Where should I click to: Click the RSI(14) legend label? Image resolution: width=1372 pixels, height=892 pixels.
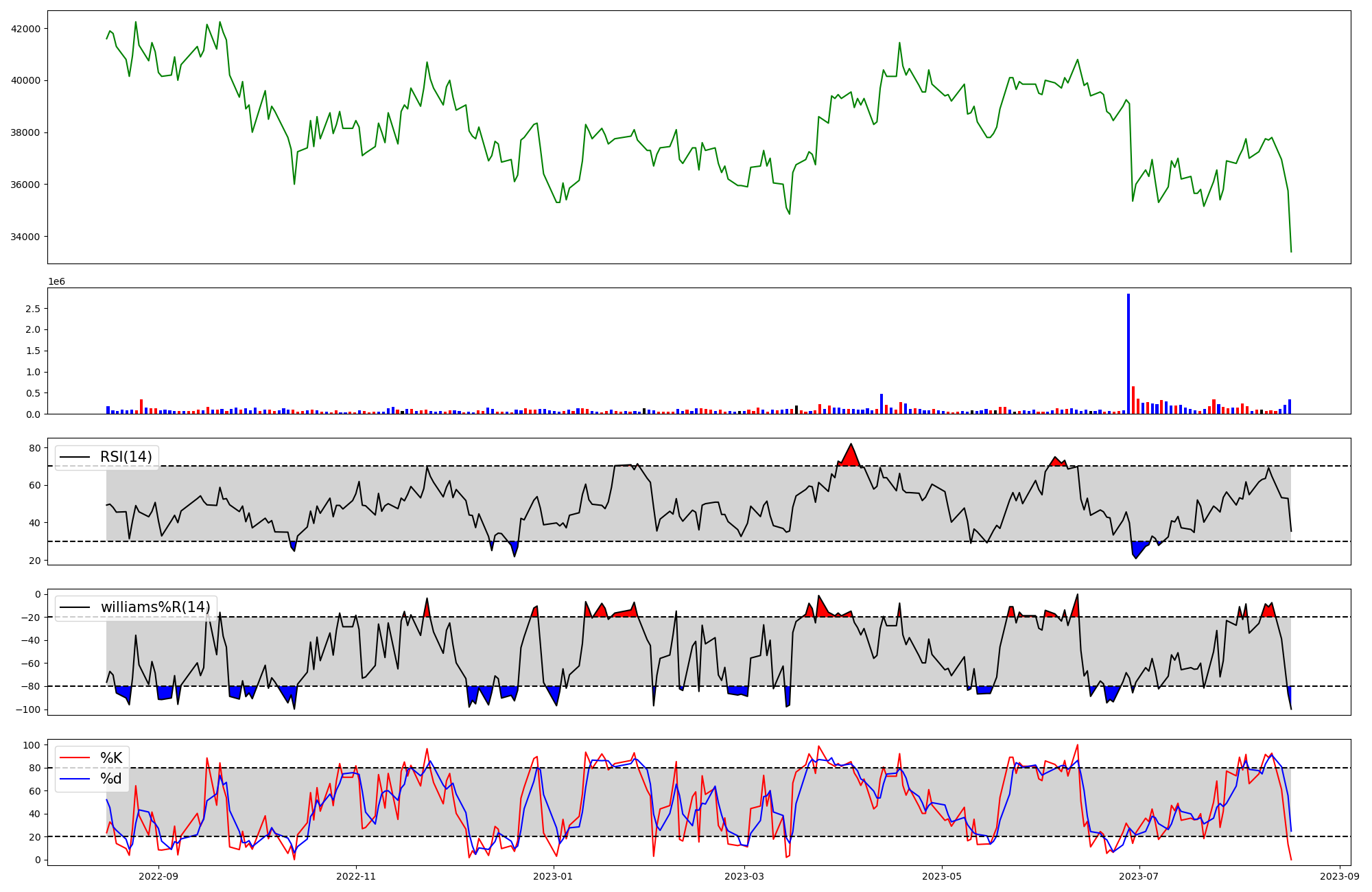pyautogui.click(x=126, y=457)
